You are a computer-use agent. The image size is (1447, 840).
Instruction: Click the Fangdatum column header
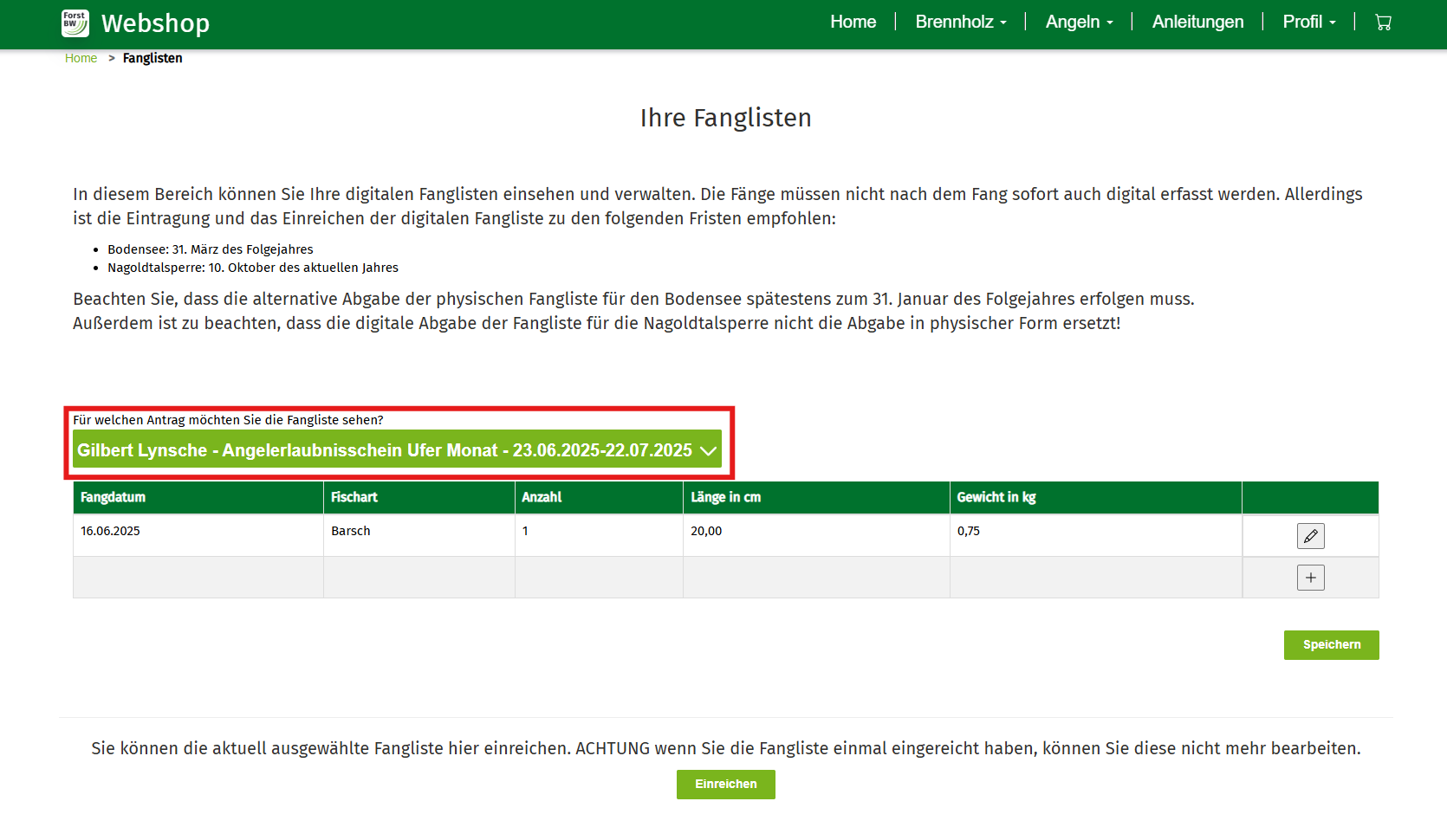113,497
